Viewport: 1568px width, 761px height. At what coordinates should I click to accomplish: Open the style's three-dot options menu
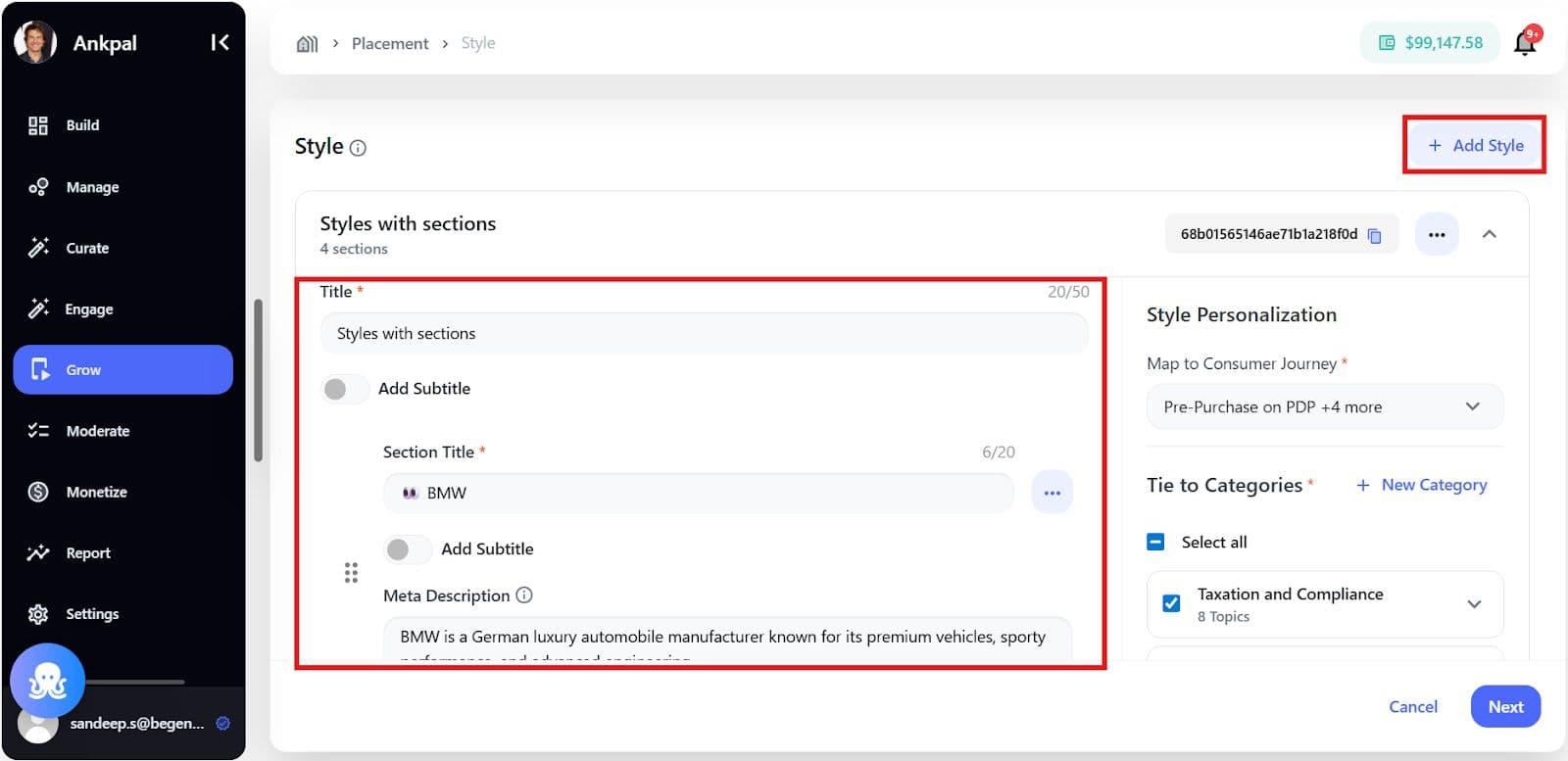[x=1436, y=235]
